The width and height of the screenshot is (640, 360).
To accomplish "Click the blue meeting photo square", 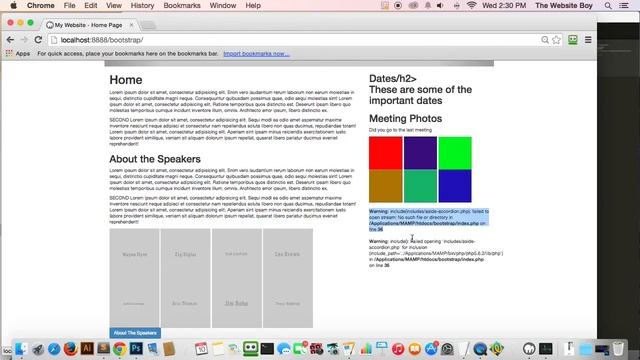I will coord(455,186).
